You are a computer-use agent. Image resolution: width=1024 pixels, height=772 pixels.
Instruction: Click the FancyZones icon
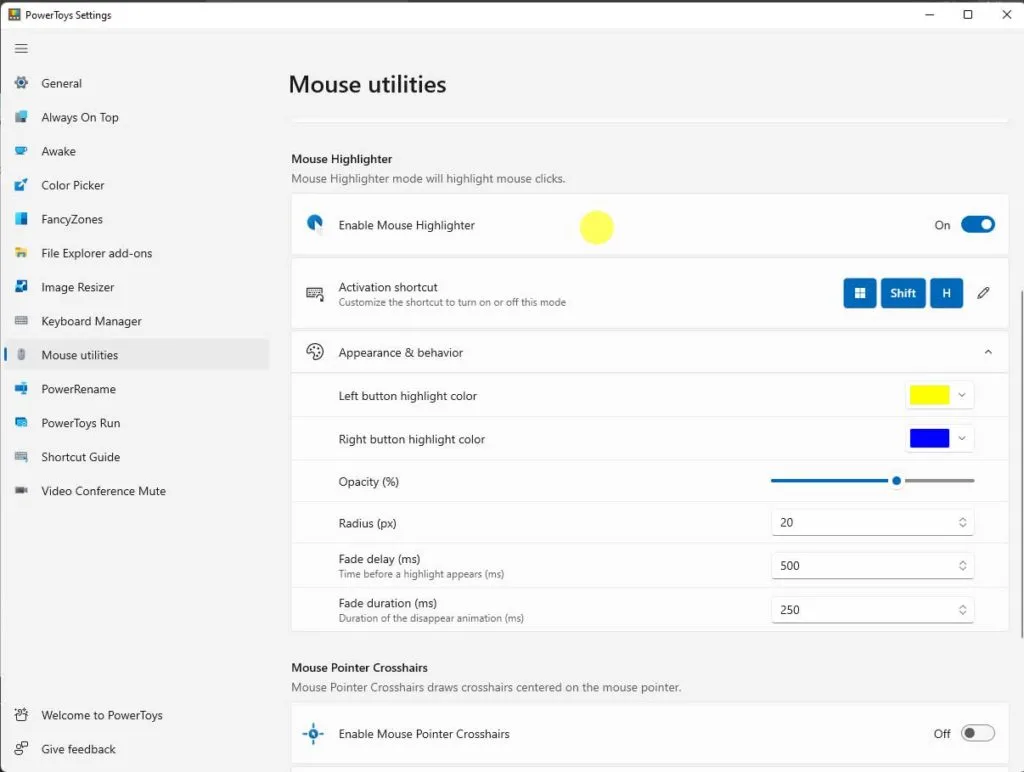(21, 219)
